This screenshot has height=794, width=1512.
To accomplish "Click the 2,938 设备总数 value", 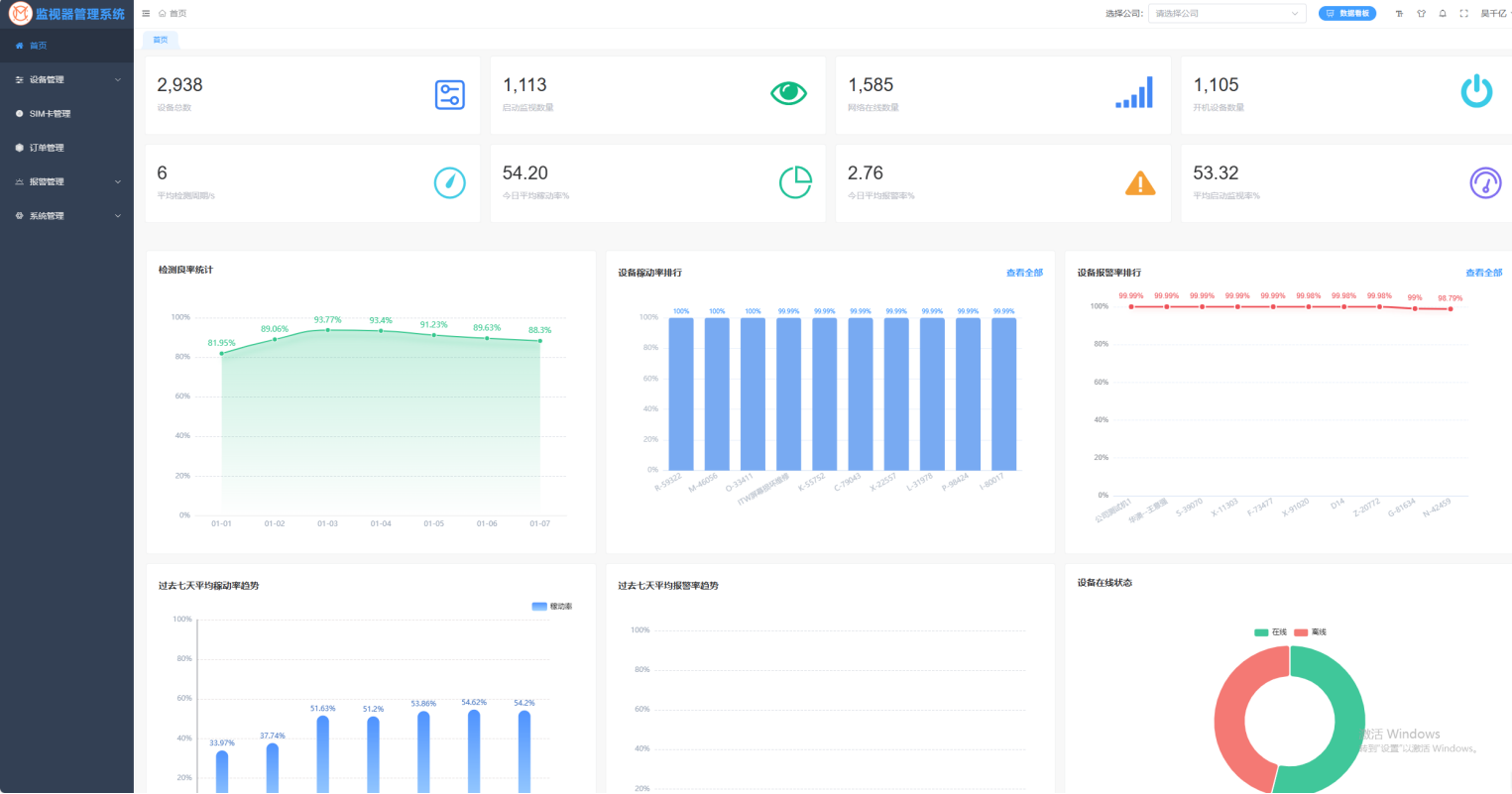I will coord(179,85).
